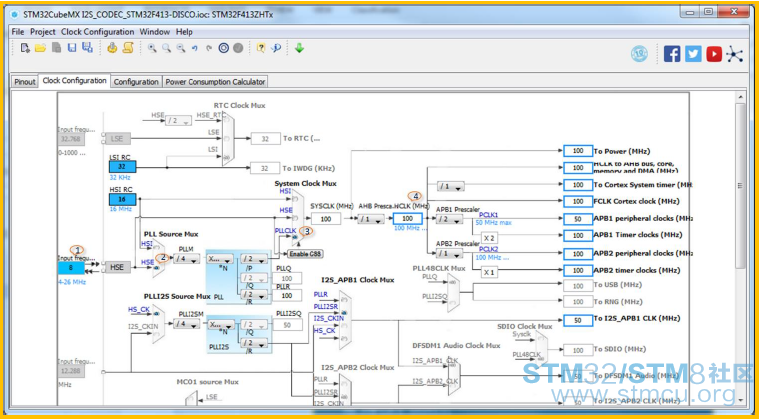This screenshot has height=419, width=760.
Task: Click the Generate Report scroll icon
Action: pyautogui.click(x=128, y=48)
